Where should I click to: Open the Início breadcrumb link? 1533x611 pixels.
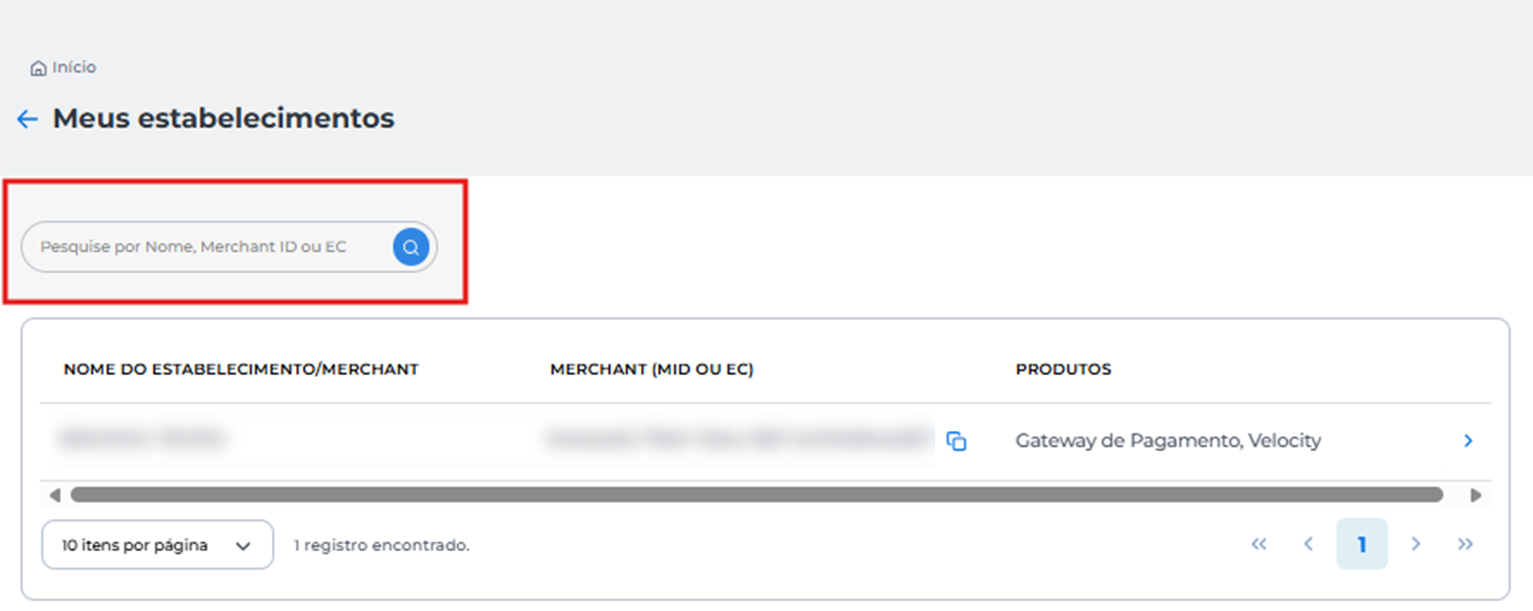click(x=74, y=68)
